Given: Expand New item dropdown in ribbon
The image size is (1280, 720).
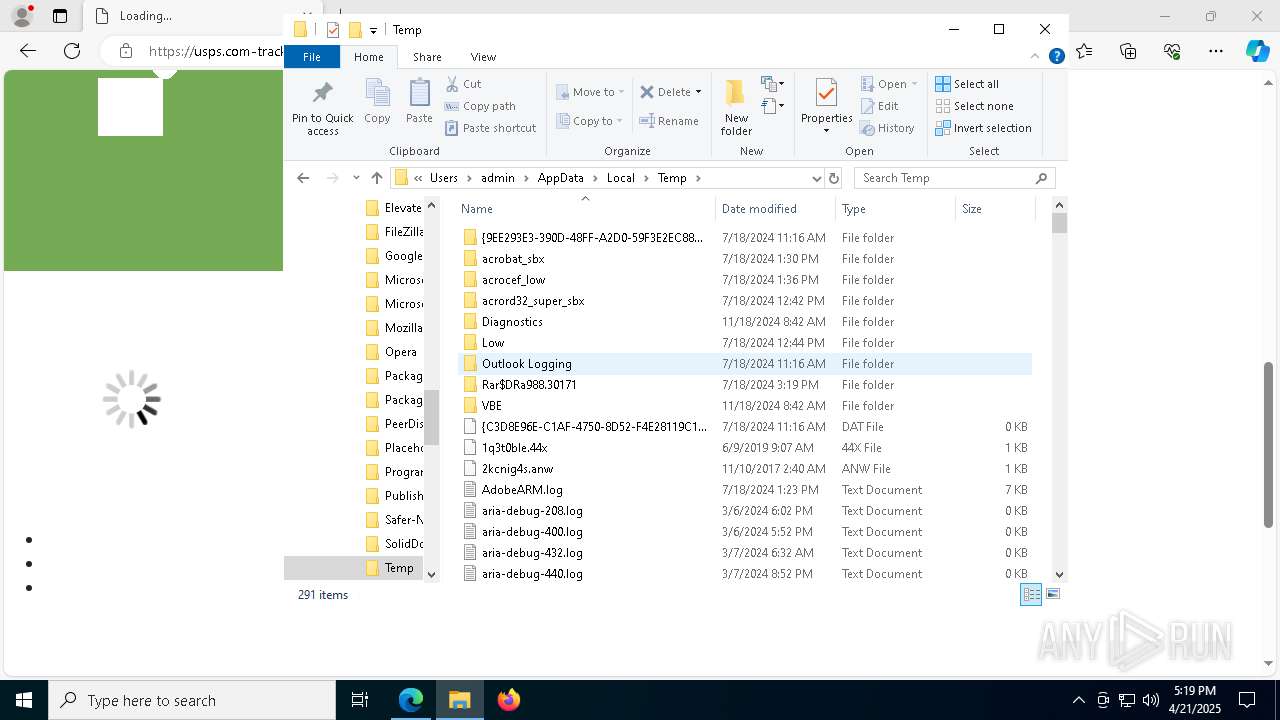Looking at the screenshot, I should point(772,84).
